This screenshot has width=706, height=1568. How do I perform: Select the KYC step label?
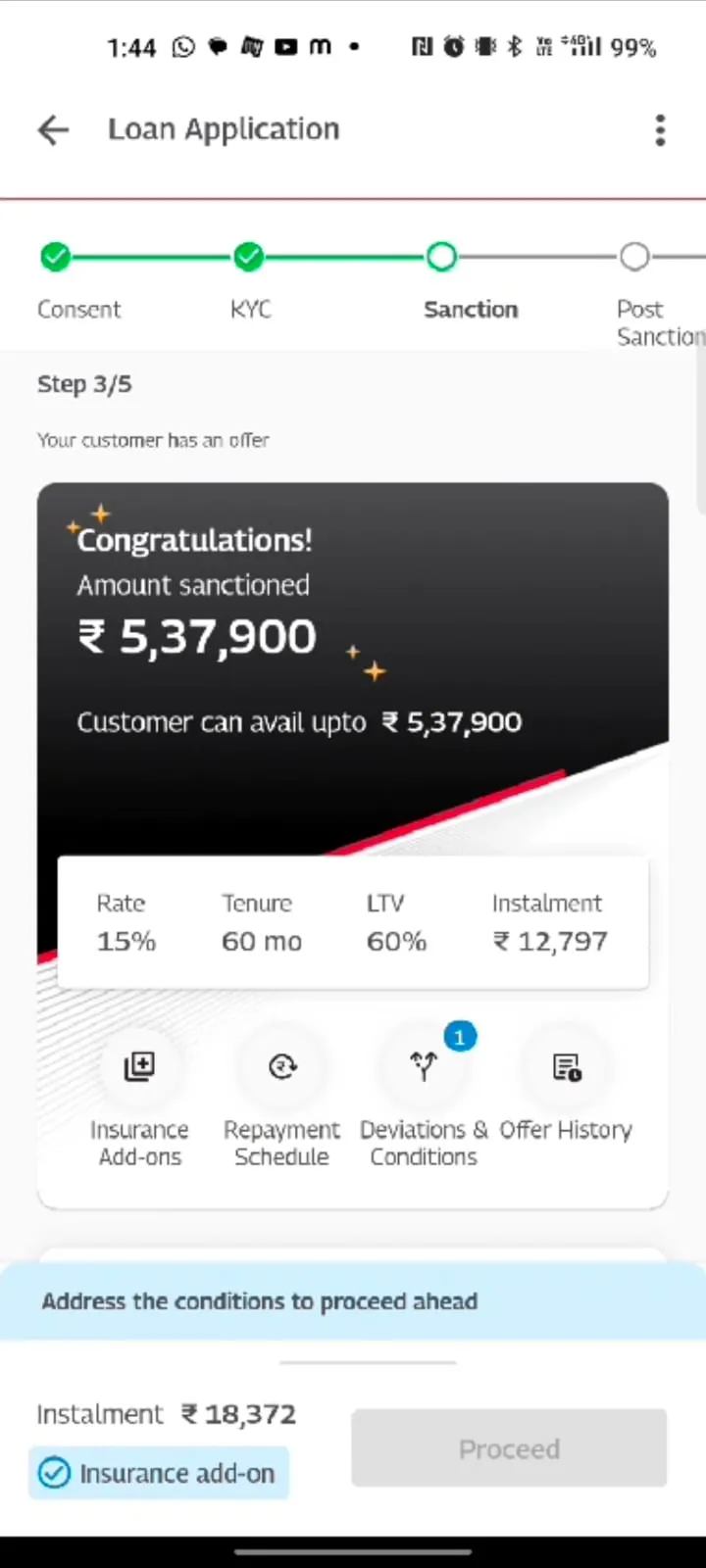point(251,309)
